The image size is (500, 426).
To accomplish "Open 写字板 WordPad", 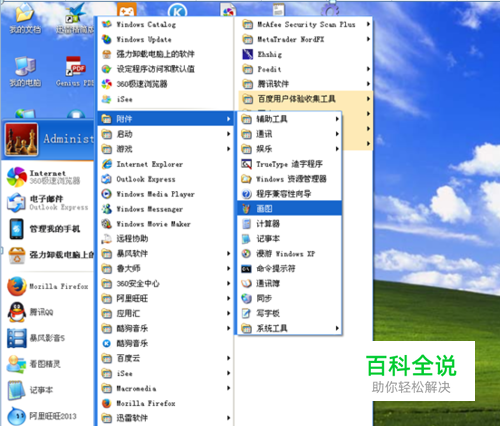I will pos(289,313).
